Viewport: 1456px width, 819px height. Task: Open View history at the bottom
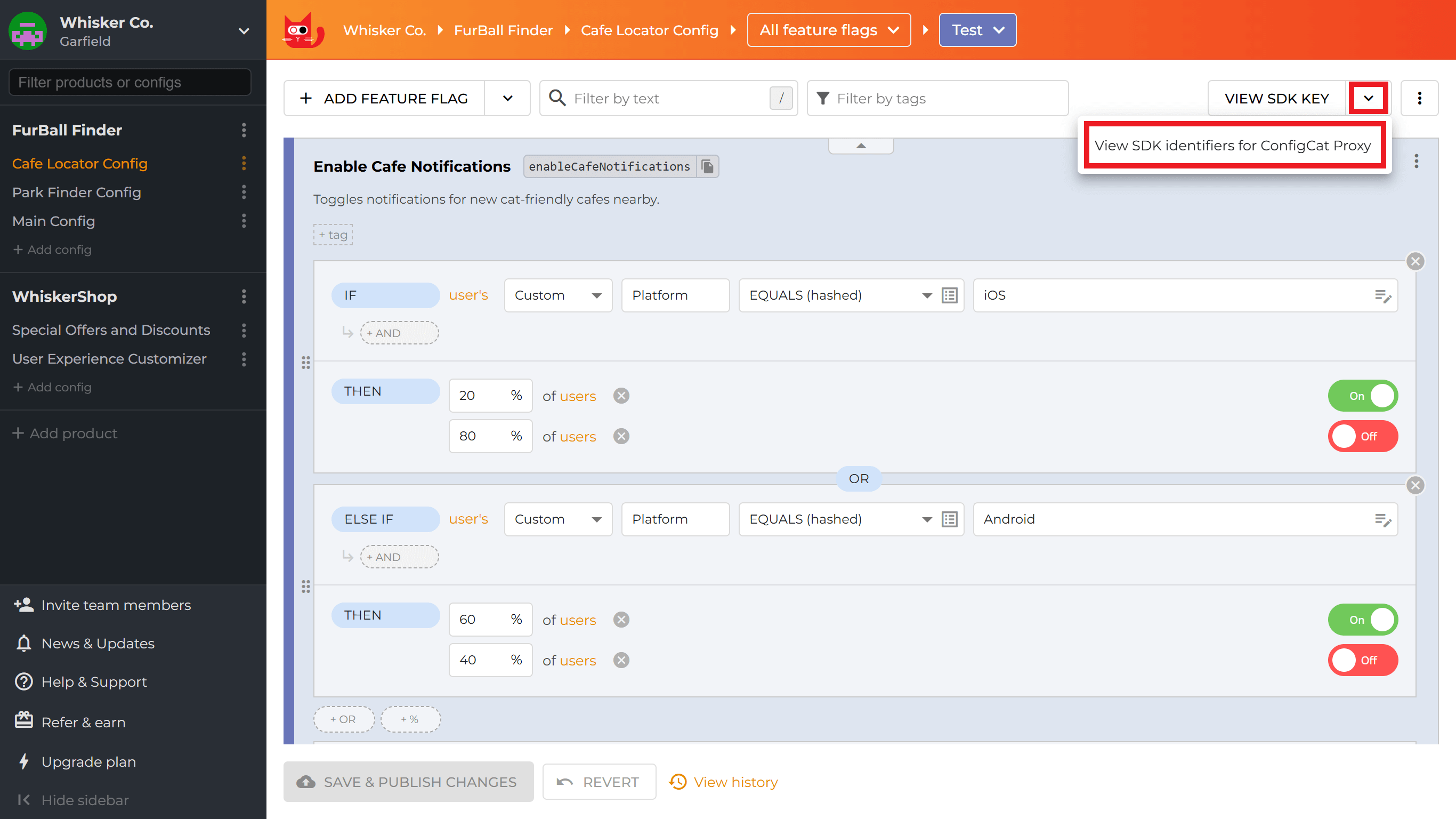tap(735, 782)
